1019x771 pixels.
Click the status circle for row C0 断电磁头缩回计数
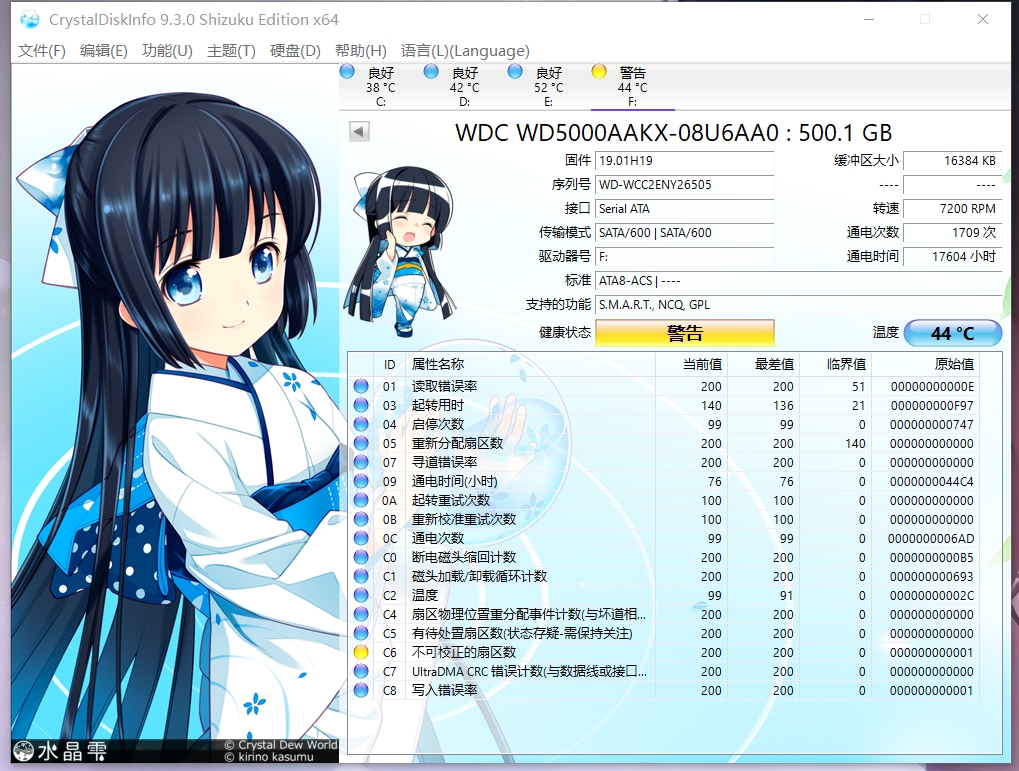pyautogui.click(x=361, y=557)
